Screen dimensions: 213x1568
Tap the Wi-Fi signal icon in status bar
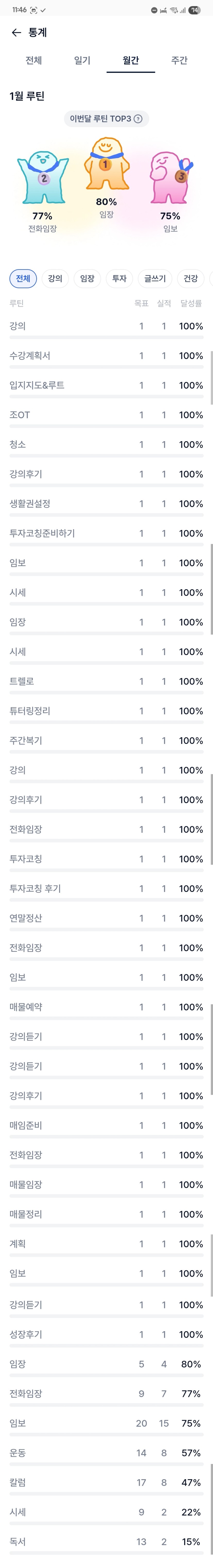pos(174,10)
